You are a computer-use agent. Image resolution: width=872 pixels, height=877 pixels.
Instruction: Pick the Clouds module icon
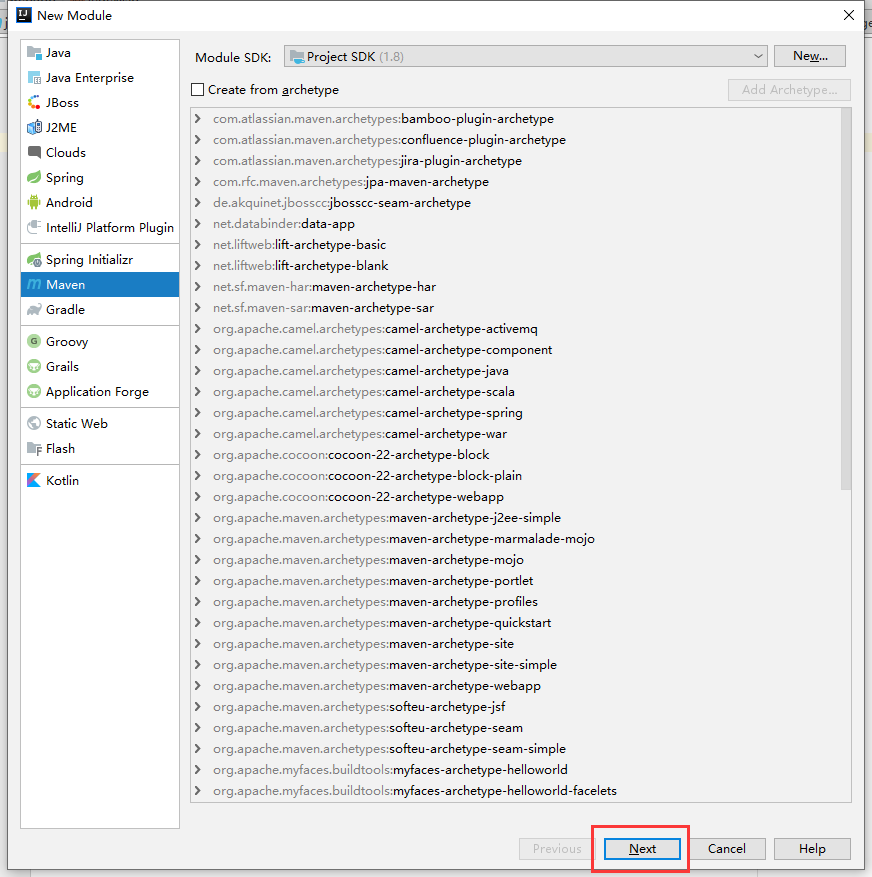click(x=35, y=153)
